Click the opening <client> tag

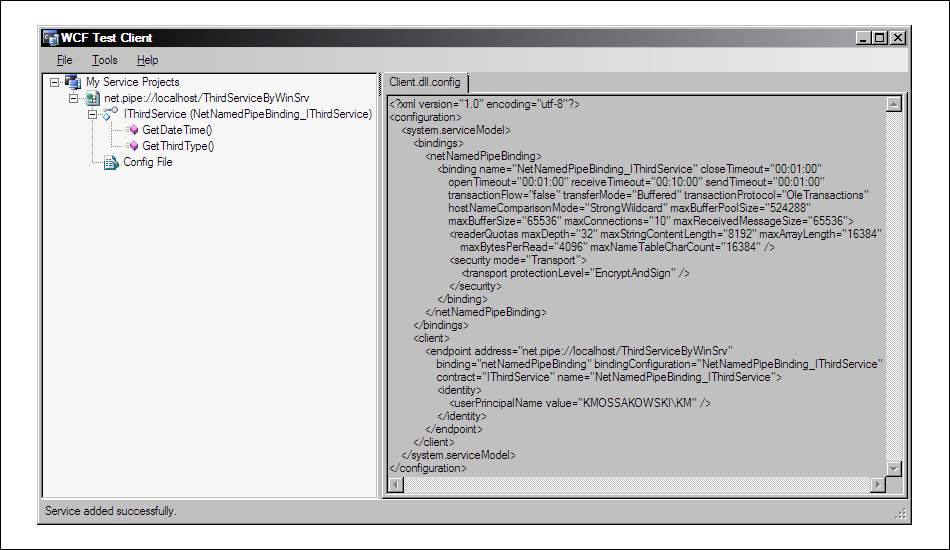[x=431, y=339]
